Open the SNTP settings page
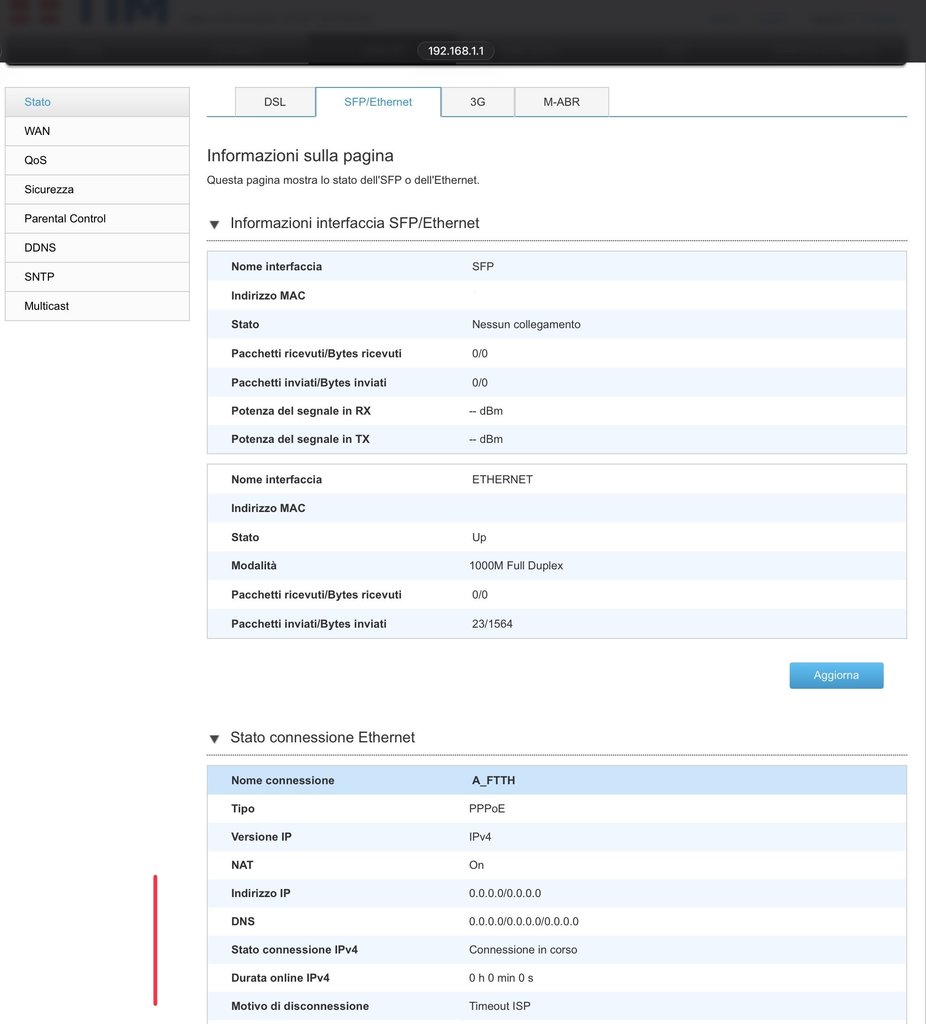The height and width of the screenshot is (1024, 926). point(97,276)
